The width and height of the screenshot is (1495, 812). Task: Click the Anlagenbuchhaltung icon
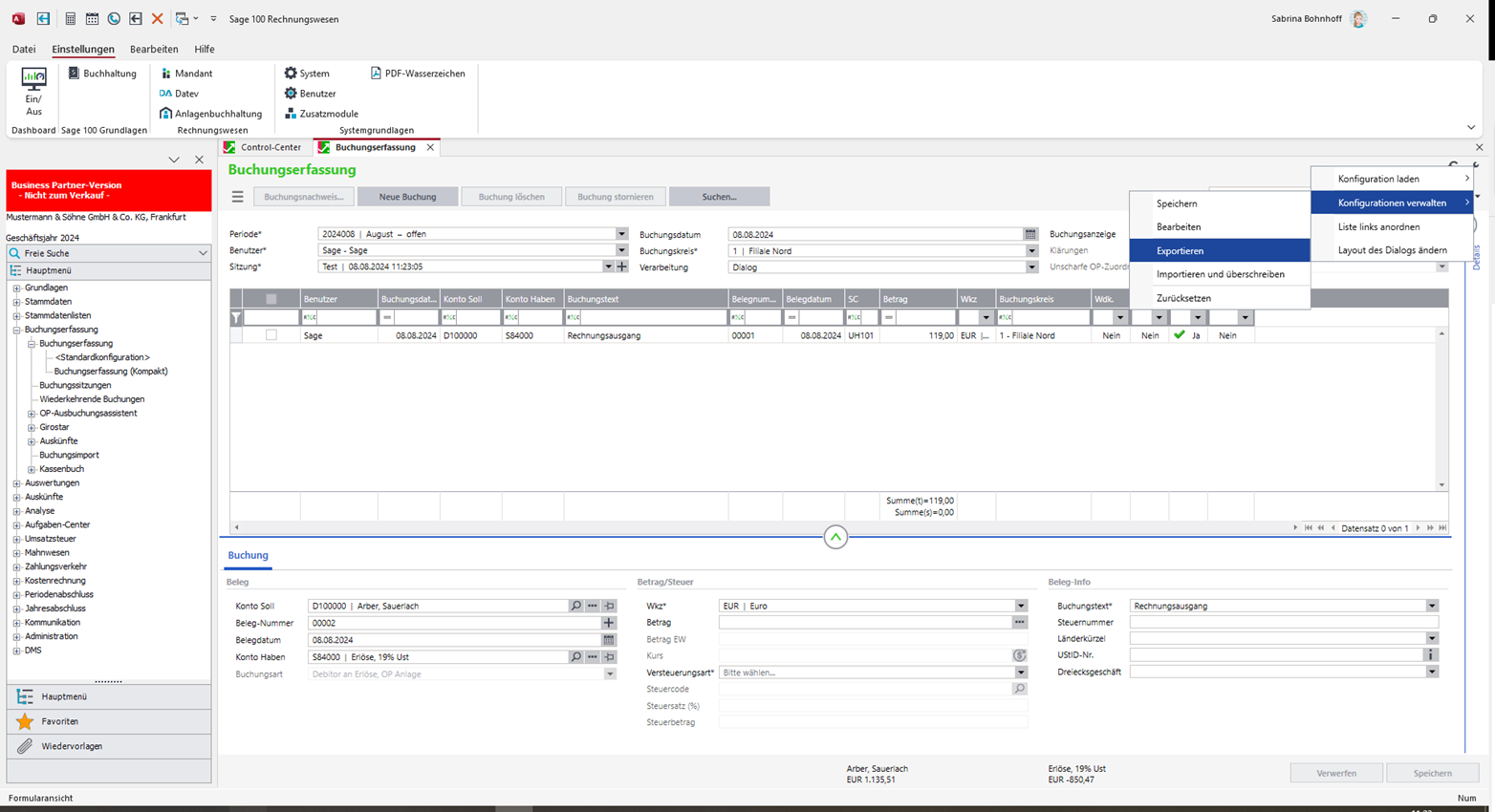pos(165,114)
